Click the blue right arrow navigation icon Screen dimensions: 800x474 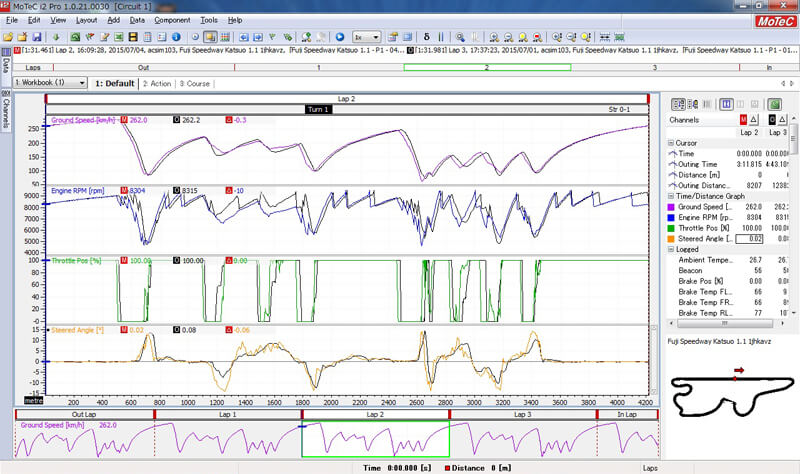coord(258,37)
